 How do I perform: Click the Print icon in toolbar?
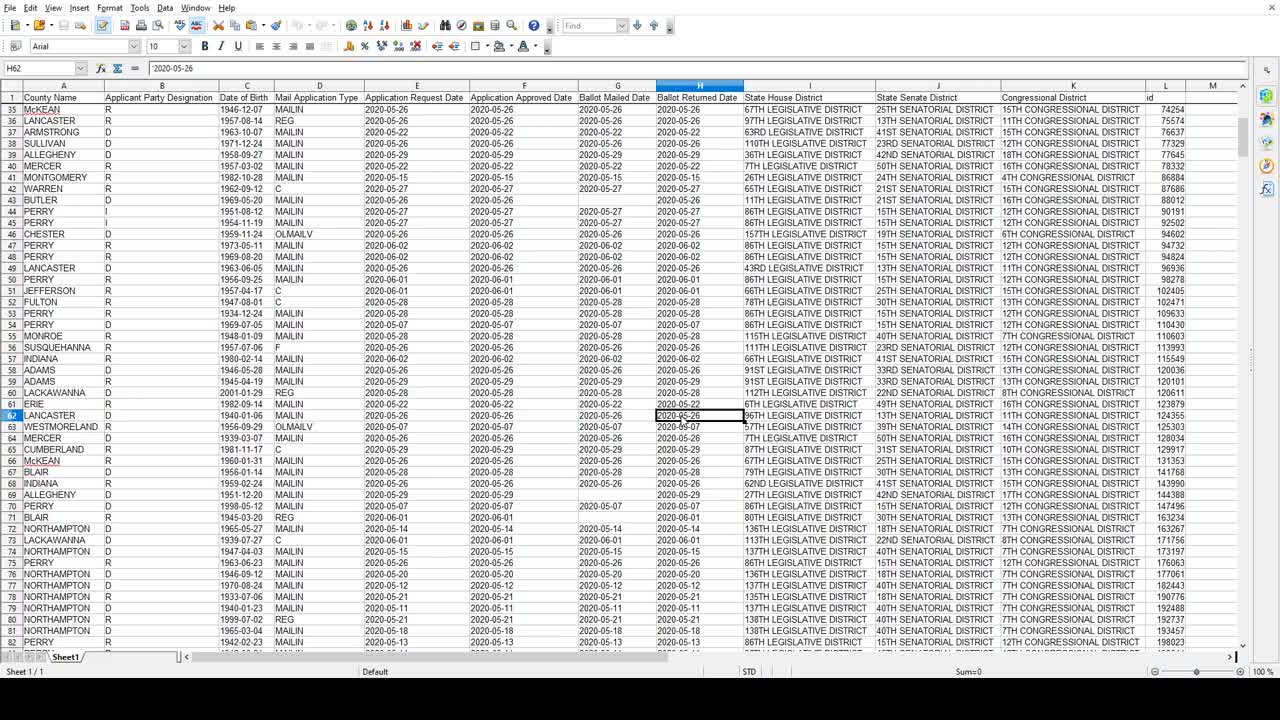141,25
